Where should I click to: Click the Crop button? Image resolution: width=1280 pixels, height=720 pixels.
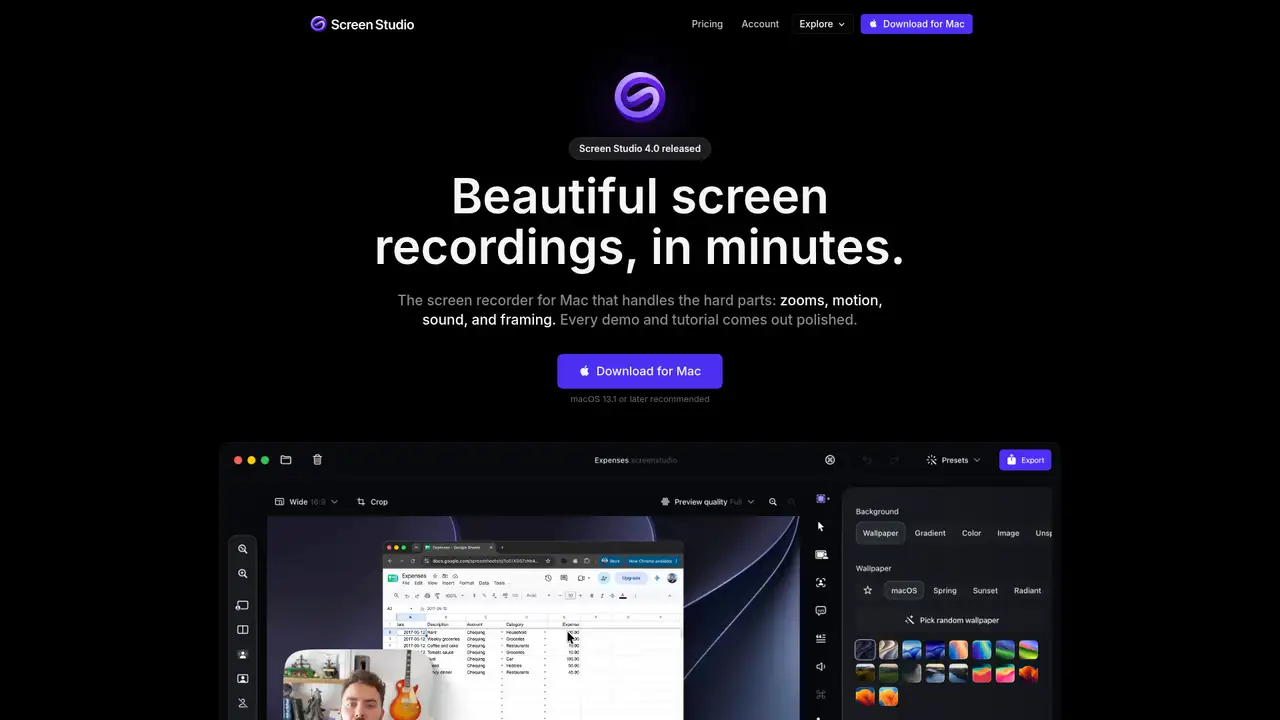(x=372, y=502)
